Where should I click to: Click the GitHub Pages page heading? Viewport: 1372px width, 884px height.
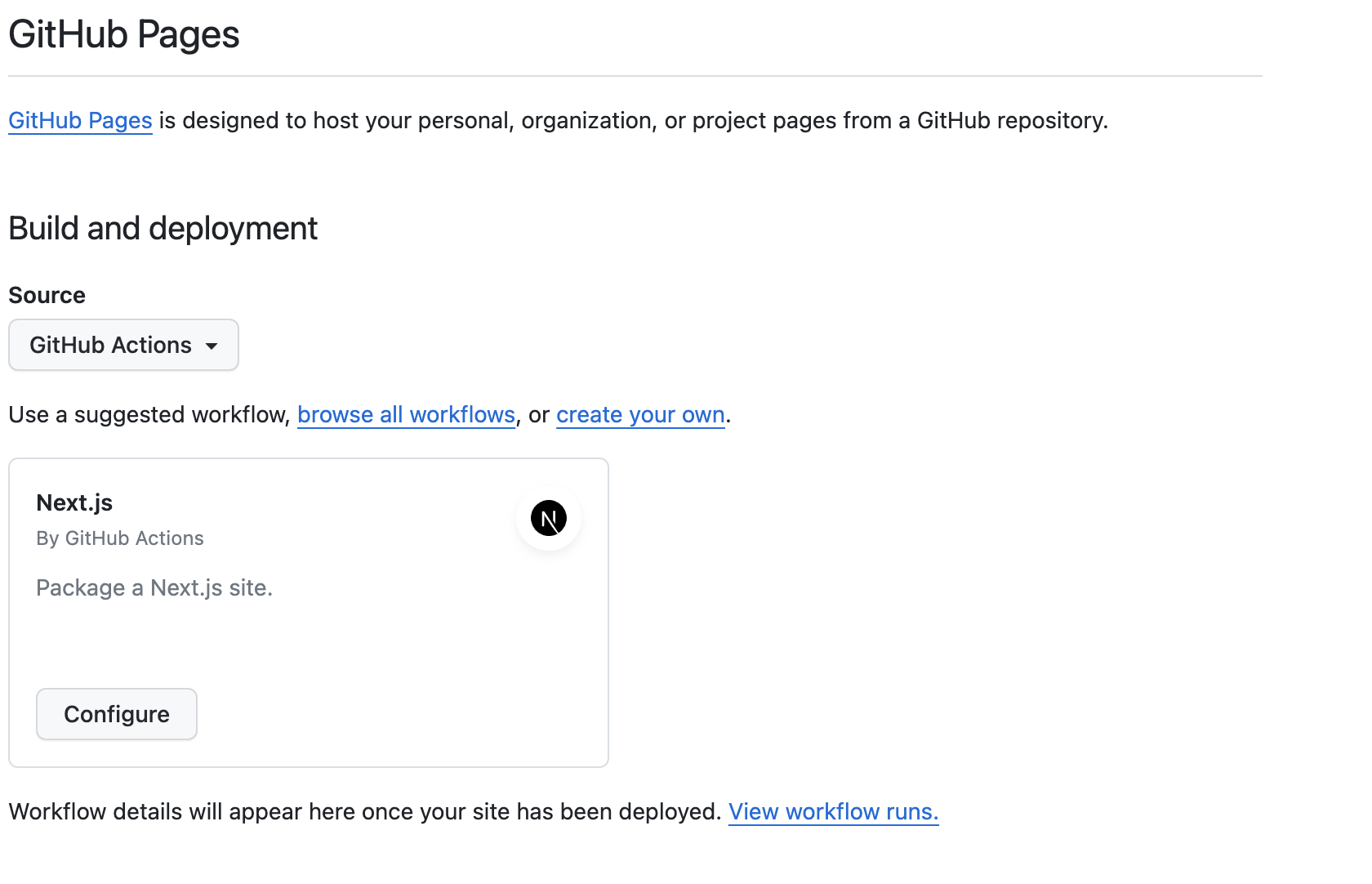tap(122, 34)
